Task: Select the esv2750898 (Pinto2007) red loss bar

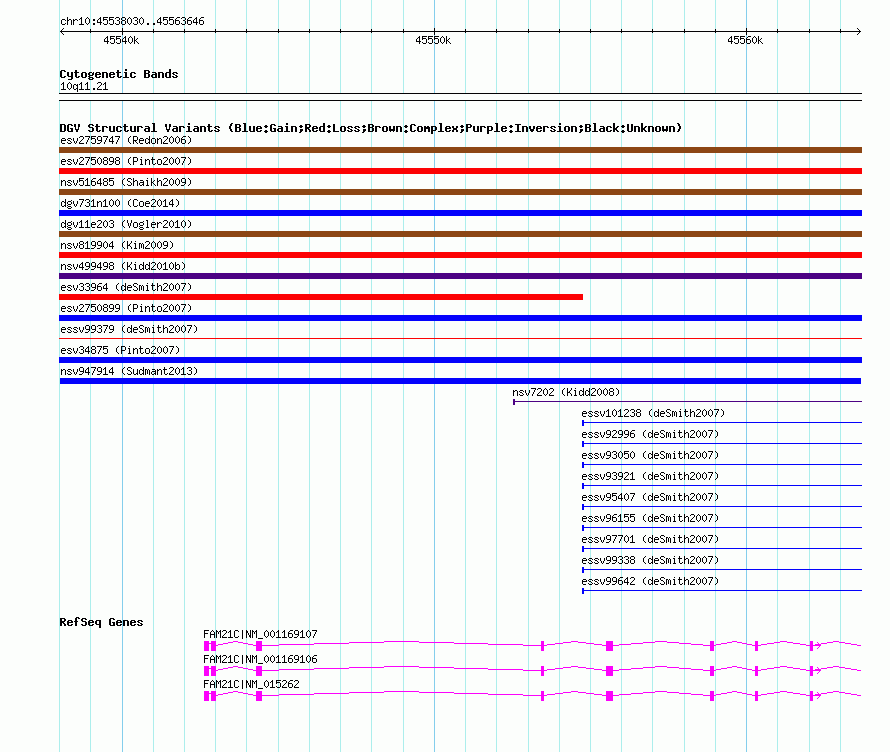Action: [460, 171]
